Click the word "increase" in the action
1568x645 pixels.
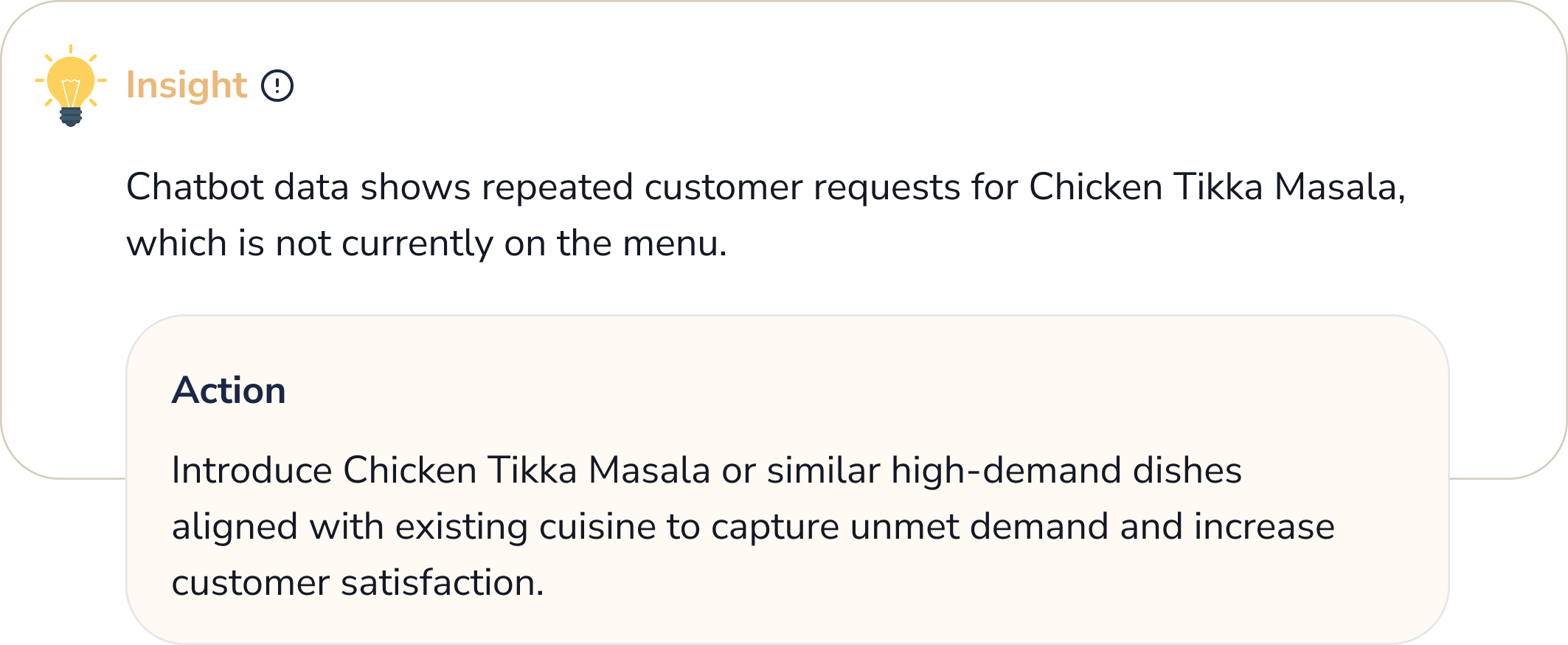(x=1264, y=526)
